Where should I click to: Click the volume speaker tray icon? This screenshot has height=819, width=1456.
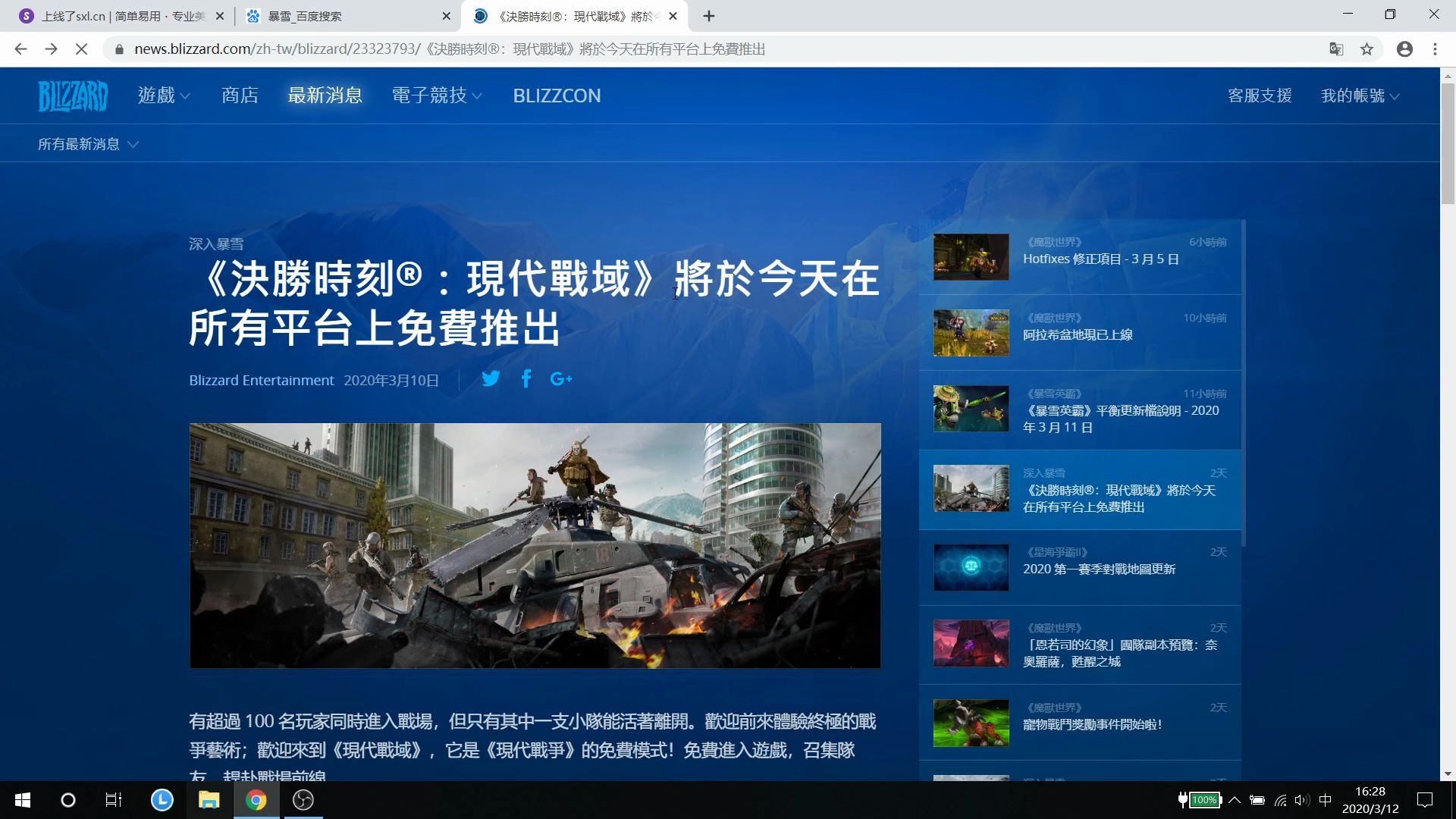click(x=1302, y=800)
